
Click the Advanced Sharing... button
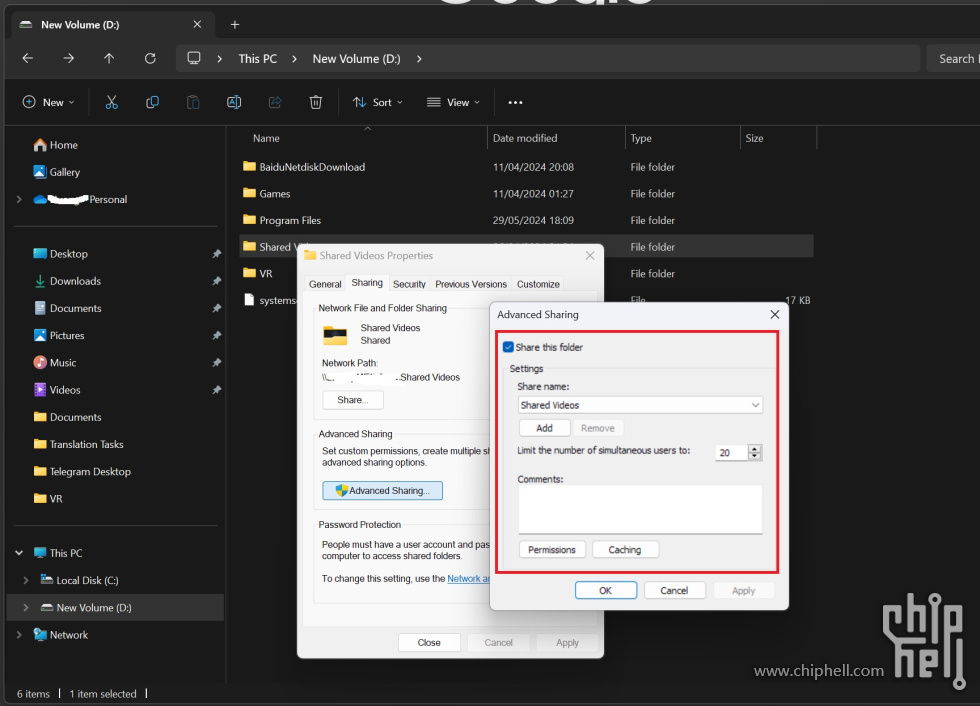382,490
